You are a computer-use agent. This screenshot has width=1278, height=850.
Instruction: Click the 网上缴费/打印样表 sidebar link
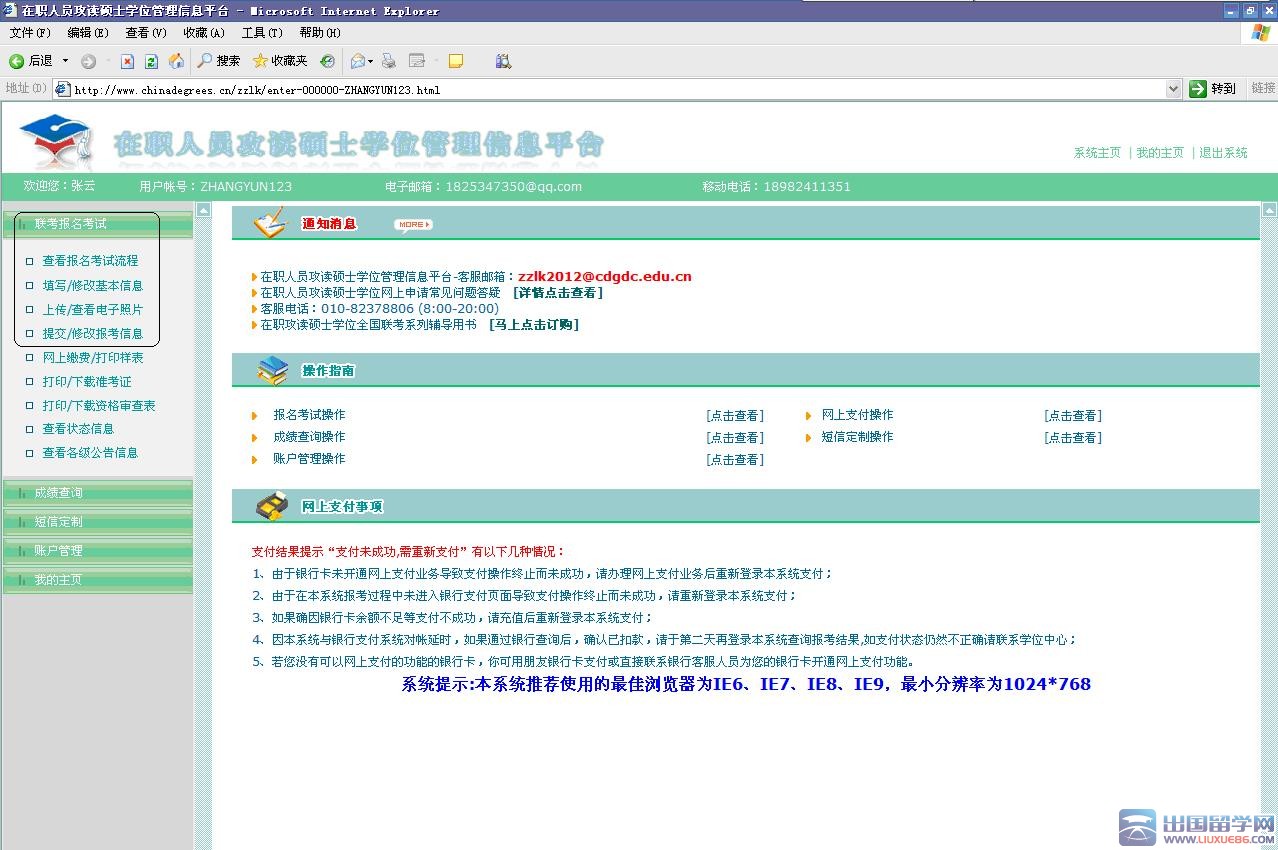pyautogui.click(x=92, y=358)
